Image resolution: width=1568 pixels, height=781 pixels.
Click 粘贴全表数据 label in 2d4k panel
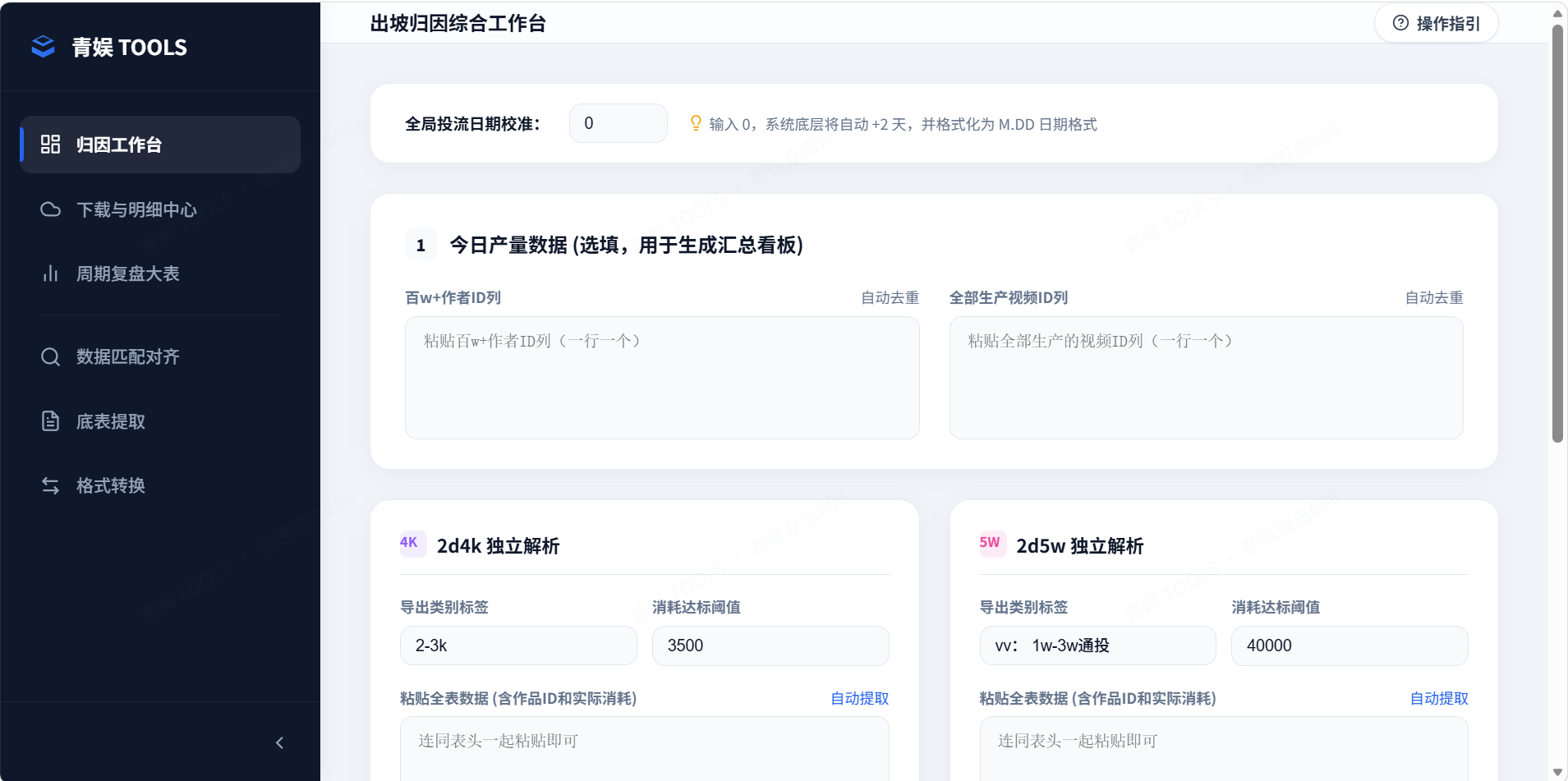518,698
